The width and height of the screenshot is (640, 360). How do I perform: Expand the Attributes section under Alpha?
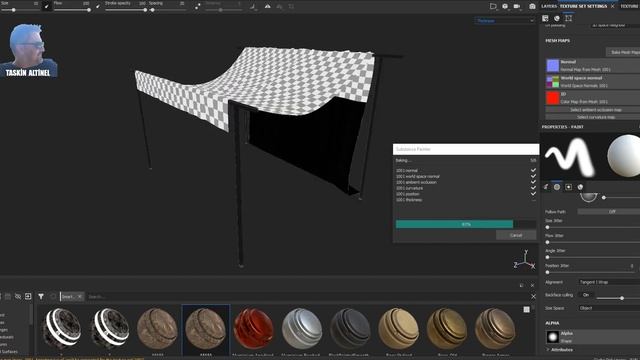[x=559, y=350]
